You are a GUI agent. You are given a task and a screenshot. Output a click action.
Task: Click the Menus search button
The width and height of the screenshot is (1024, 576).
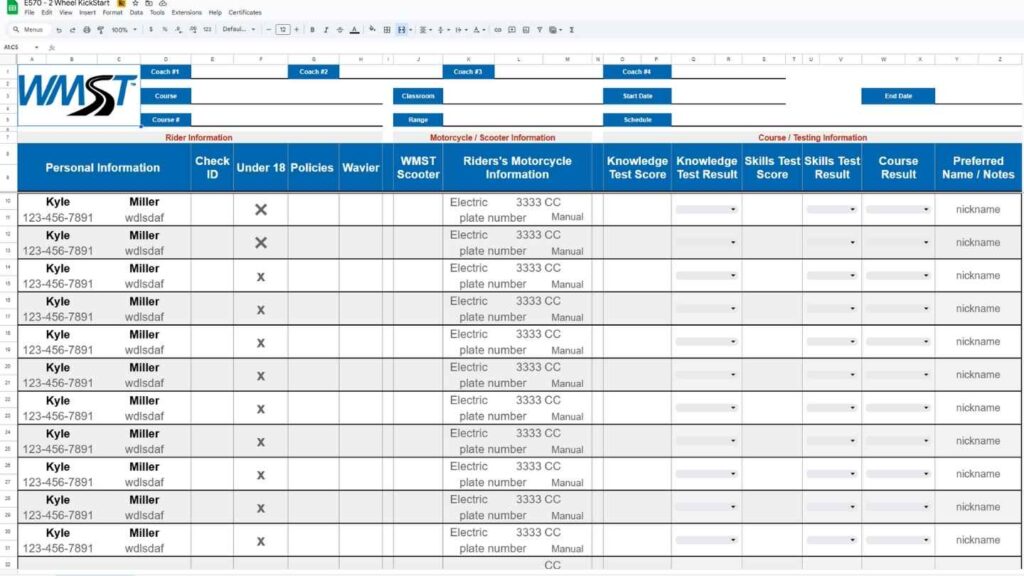pos(27,30)
